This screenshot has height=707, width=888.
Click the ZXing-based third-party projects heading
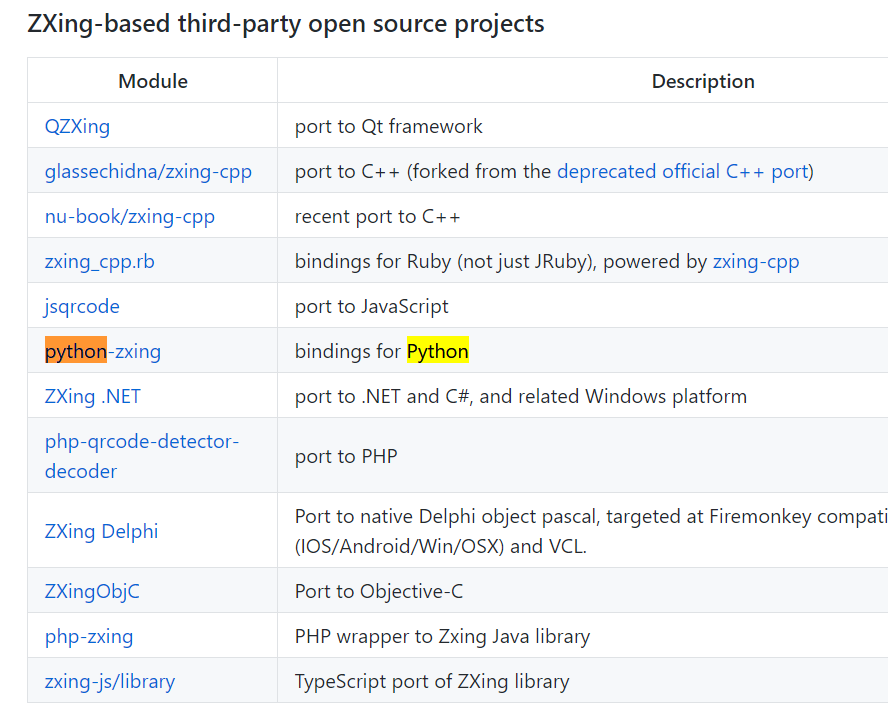(286, 23)
